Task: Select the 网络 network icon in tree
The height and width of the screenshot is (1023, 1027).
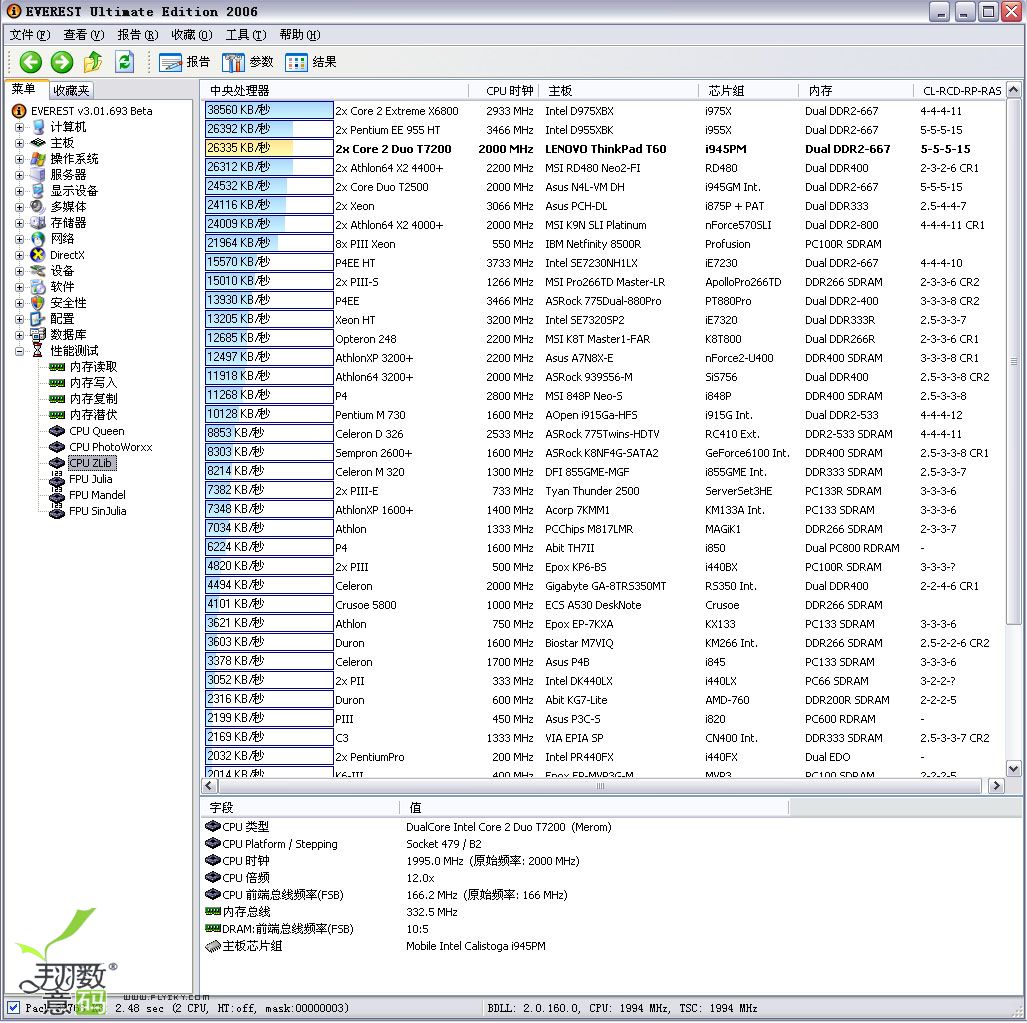Action: [38, 239]
